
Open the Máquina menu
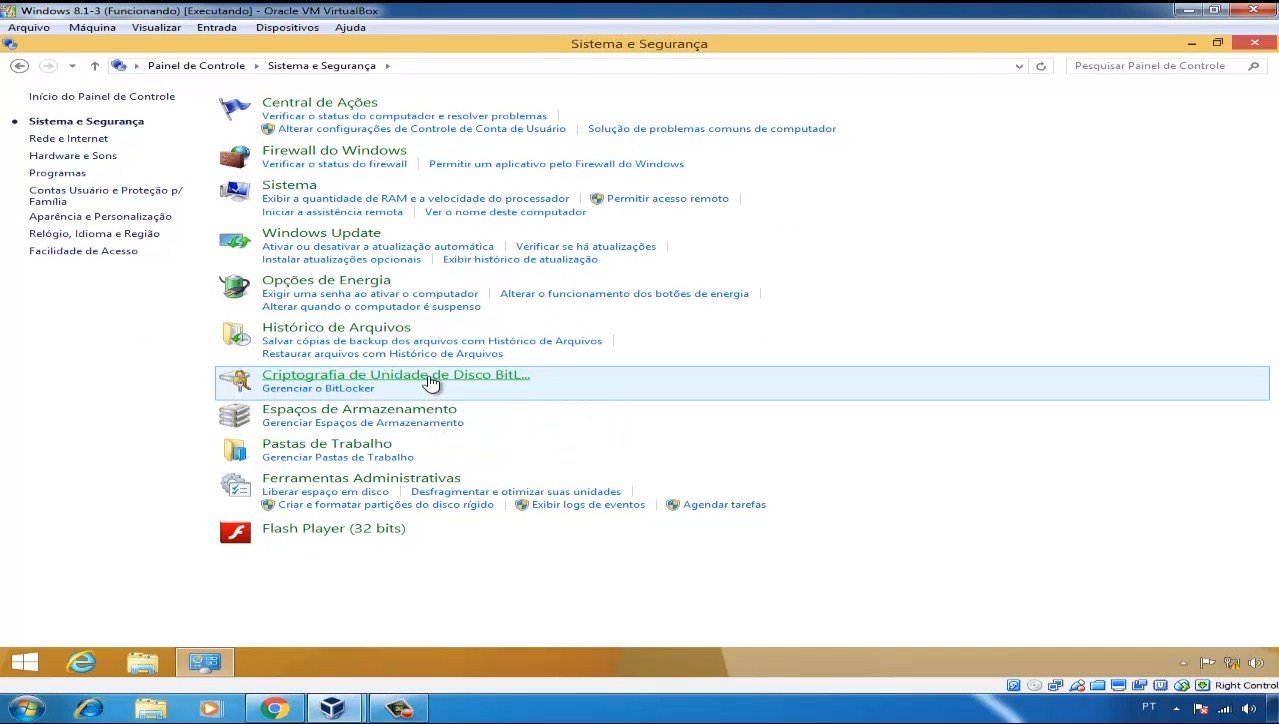[x=92, y=27]
